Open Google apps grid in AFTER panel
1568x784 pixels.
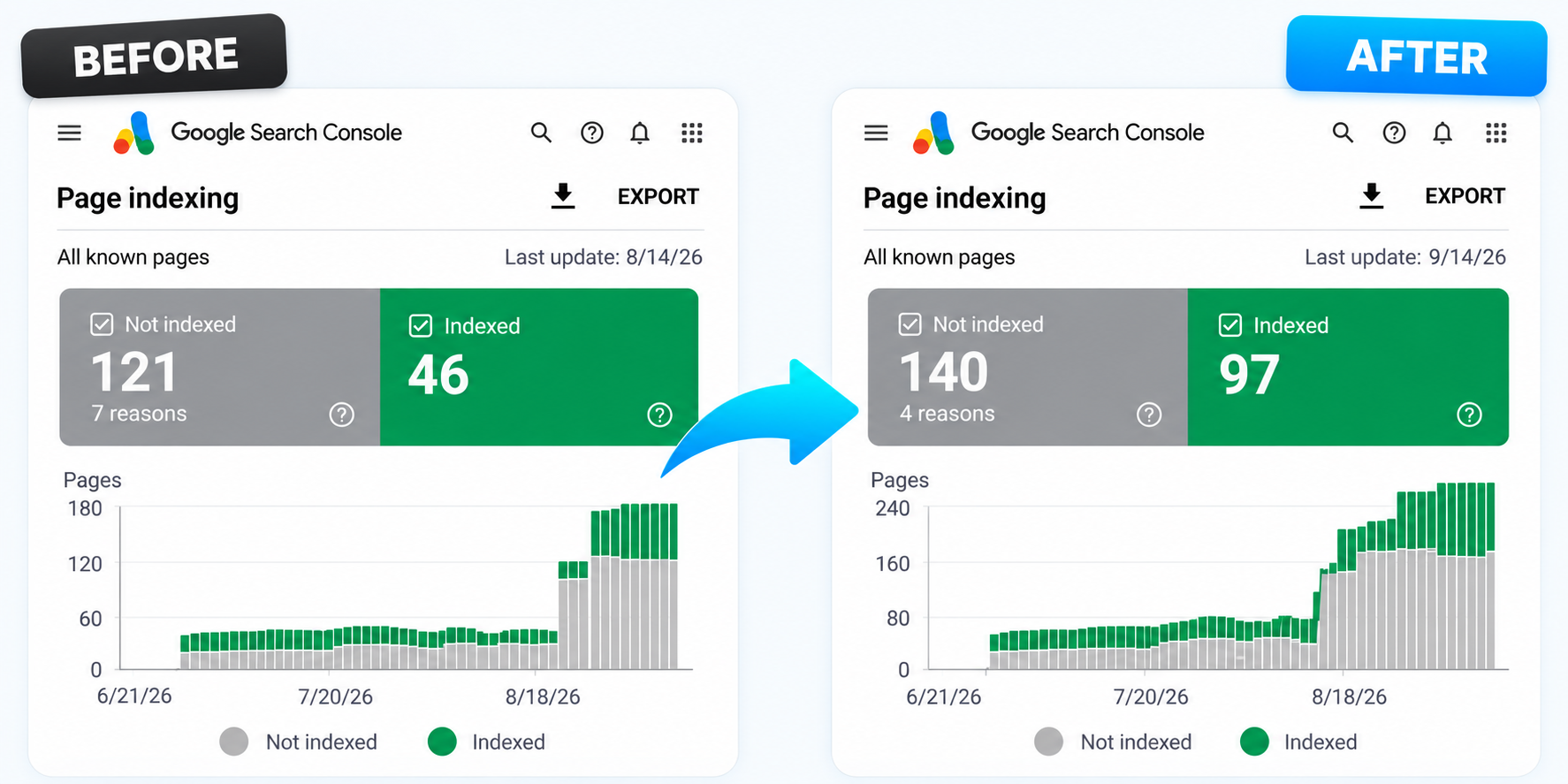[1496, 133]
